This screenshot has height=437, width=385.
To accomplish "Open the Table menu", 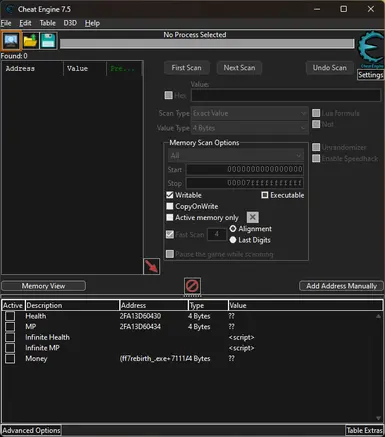I will (x=48, y=23).
